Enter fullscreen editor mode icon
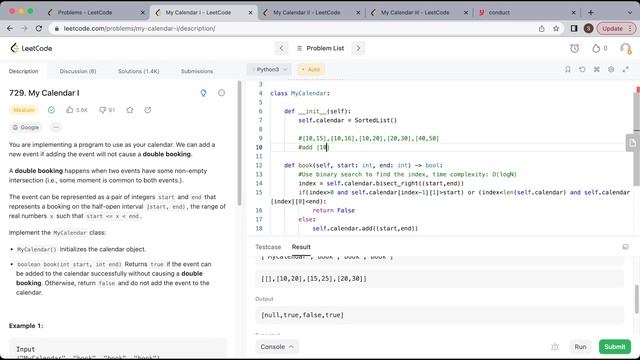 tap(625, 69)
